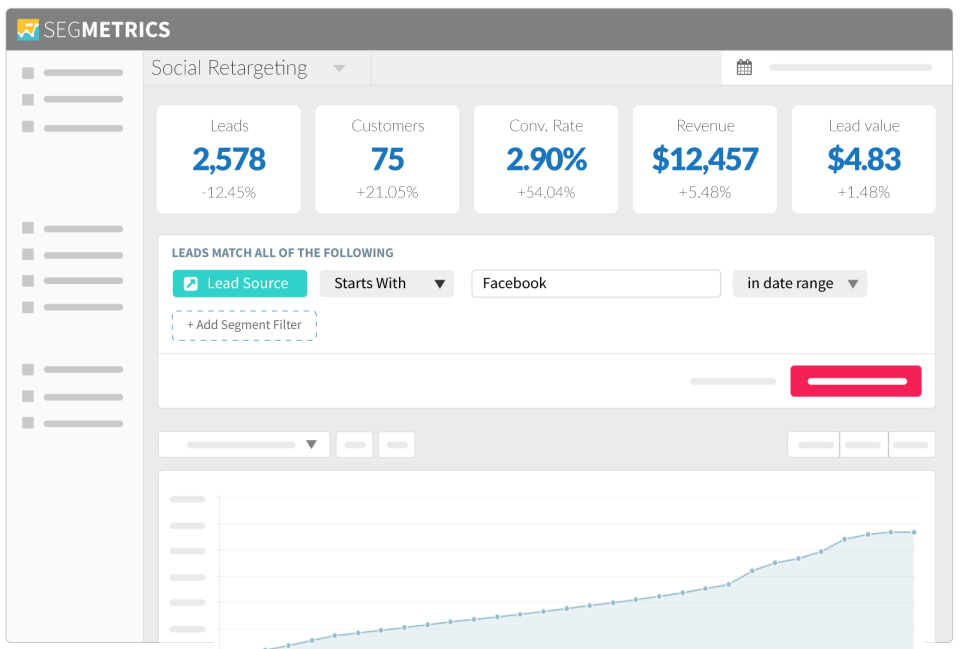The height and width of the screenshot is (649, 960).
Task: Click the bottom sidebar navigation icon
Action: coord(29,423)
